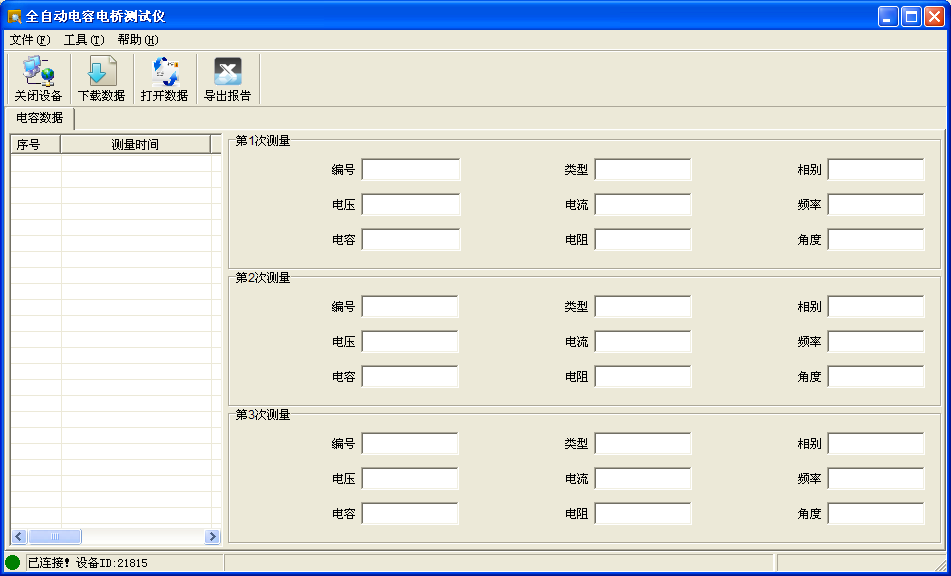
Task: Click the list's right scroll arrow
Action: coord(212,536)
